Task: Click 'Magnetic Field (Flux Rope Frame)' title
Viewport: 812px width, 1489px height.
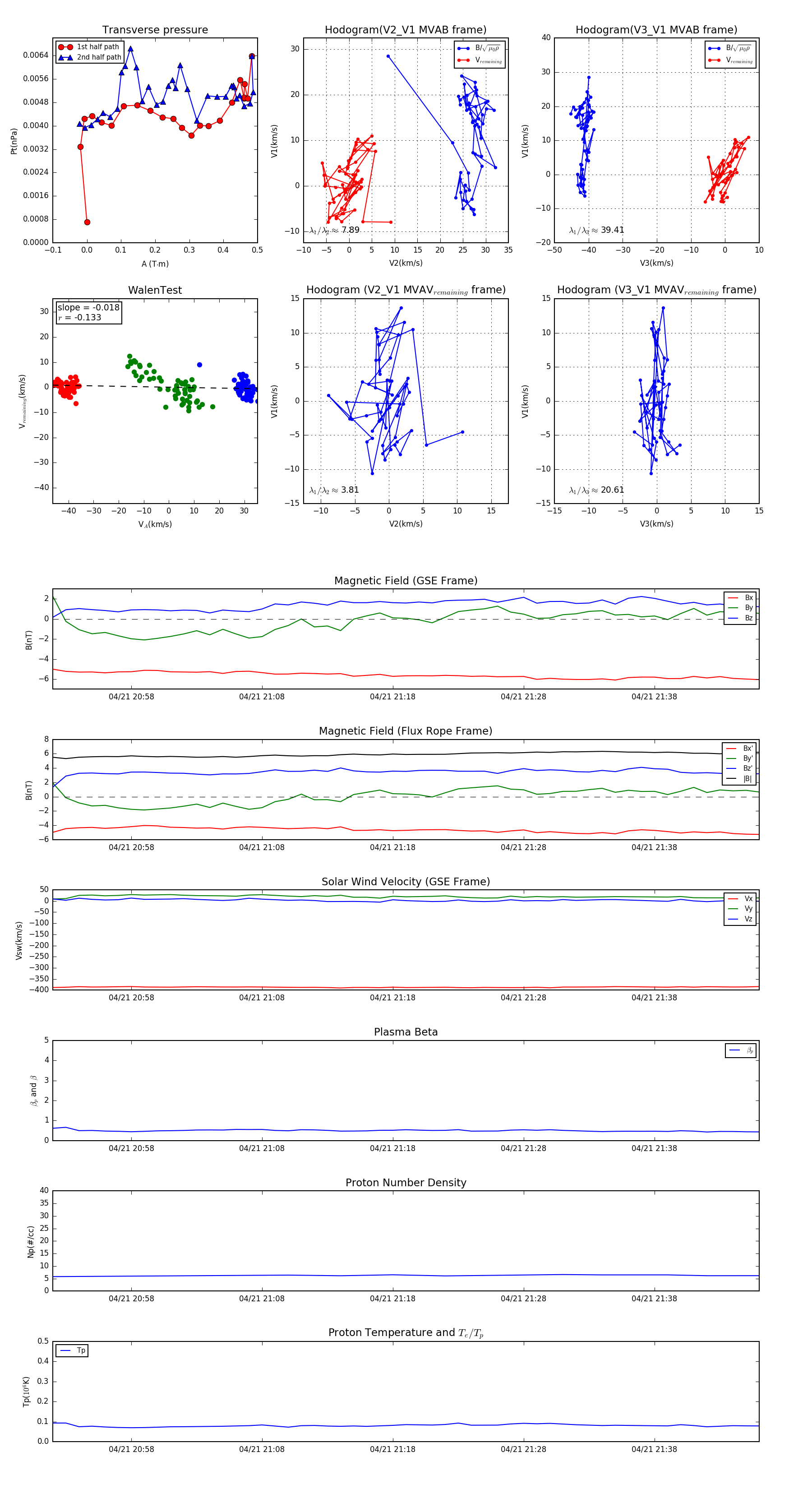Action: (x=406, y=731)
